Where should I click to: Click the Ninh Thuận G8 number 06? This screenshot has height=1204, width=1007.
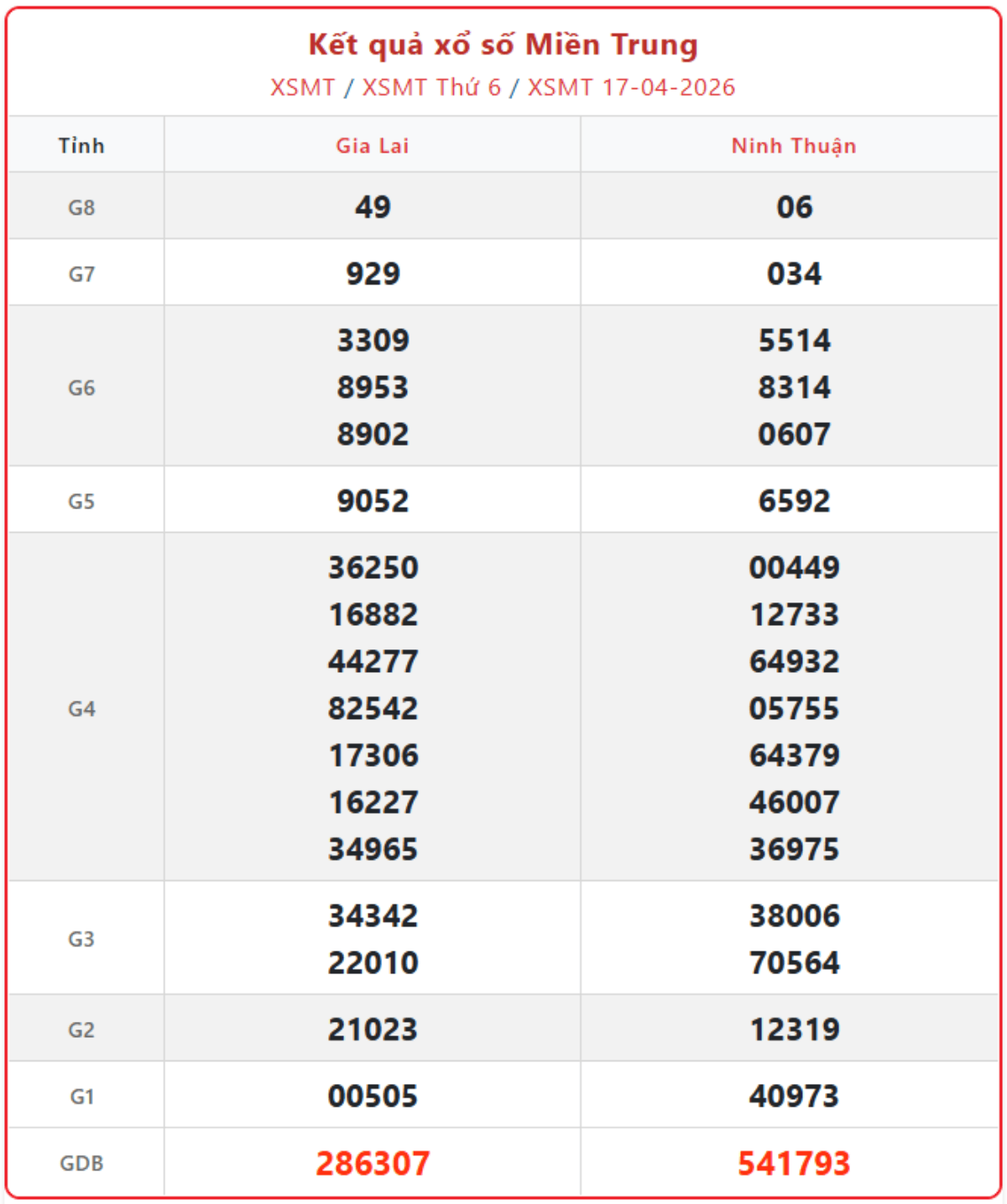(x=794, y=207)
